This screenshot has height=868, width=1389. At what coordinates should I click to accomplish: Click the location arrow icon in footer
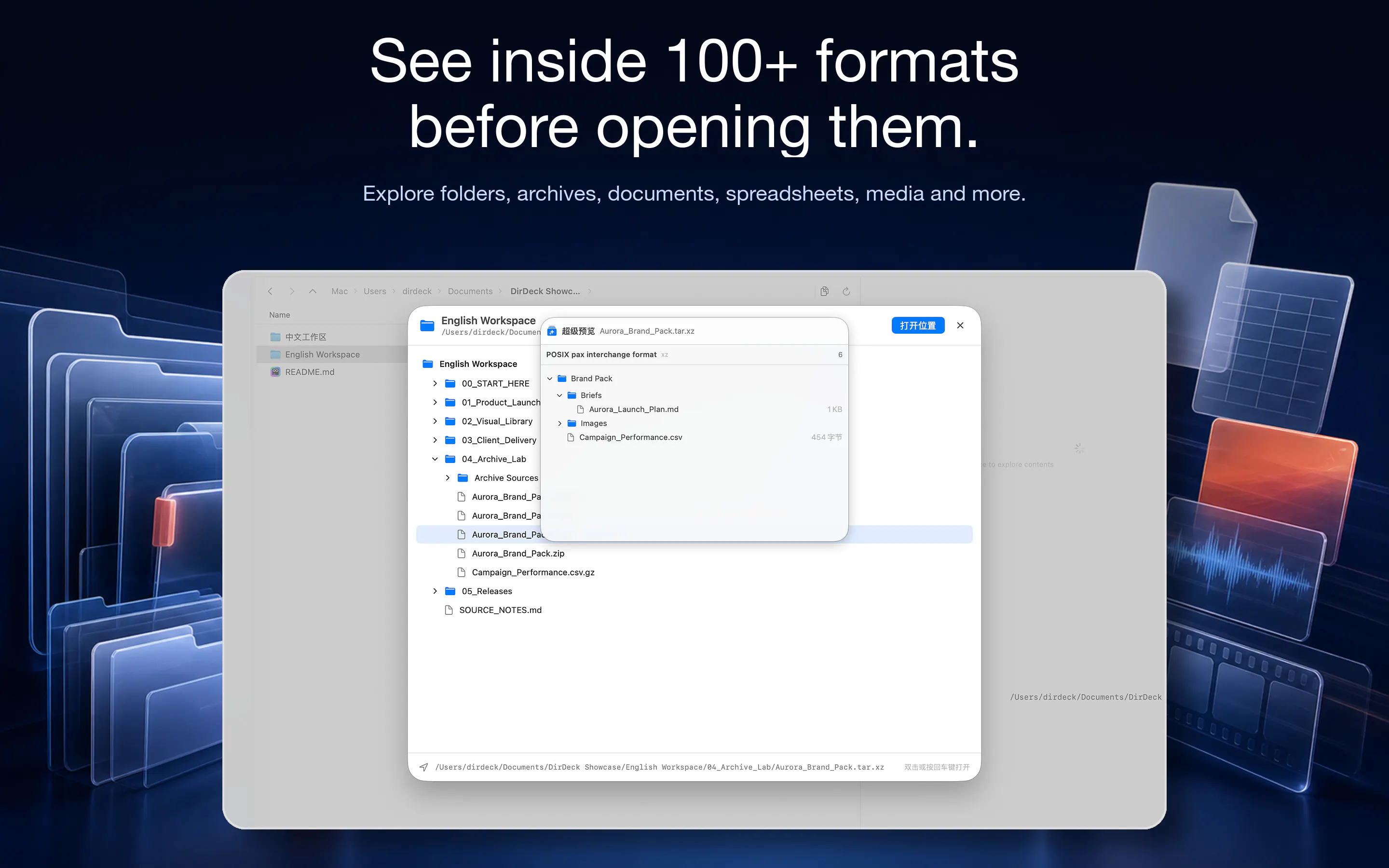[424, 767]
